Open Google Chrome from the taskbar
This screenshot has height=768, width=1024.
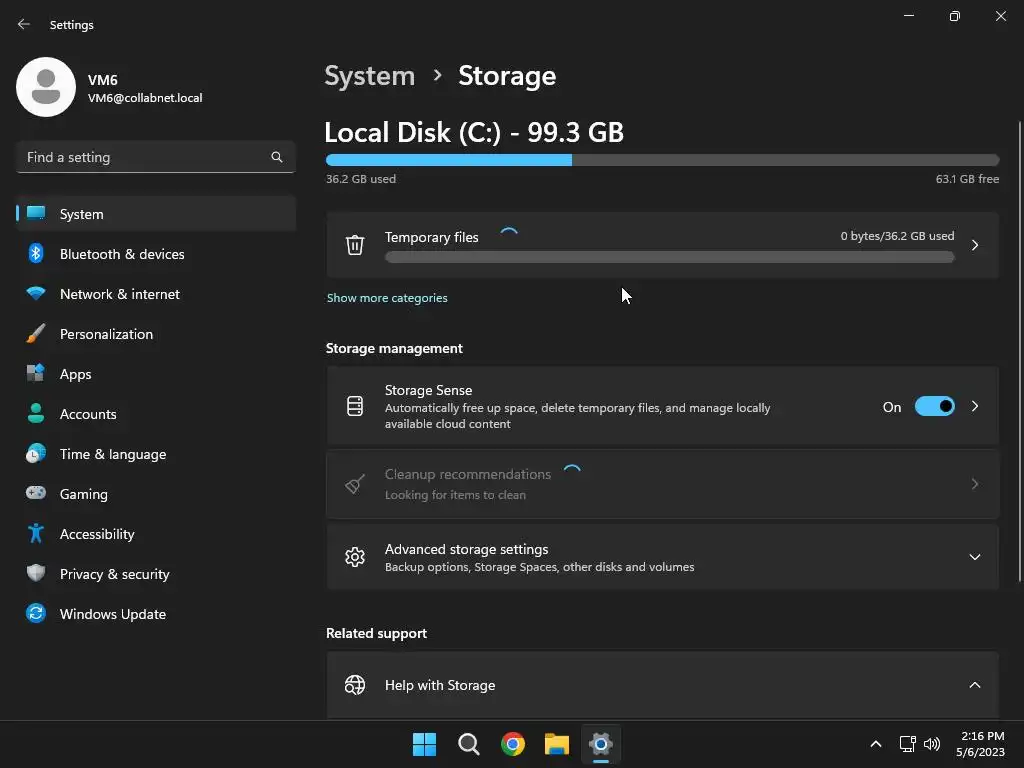point(513,744)
